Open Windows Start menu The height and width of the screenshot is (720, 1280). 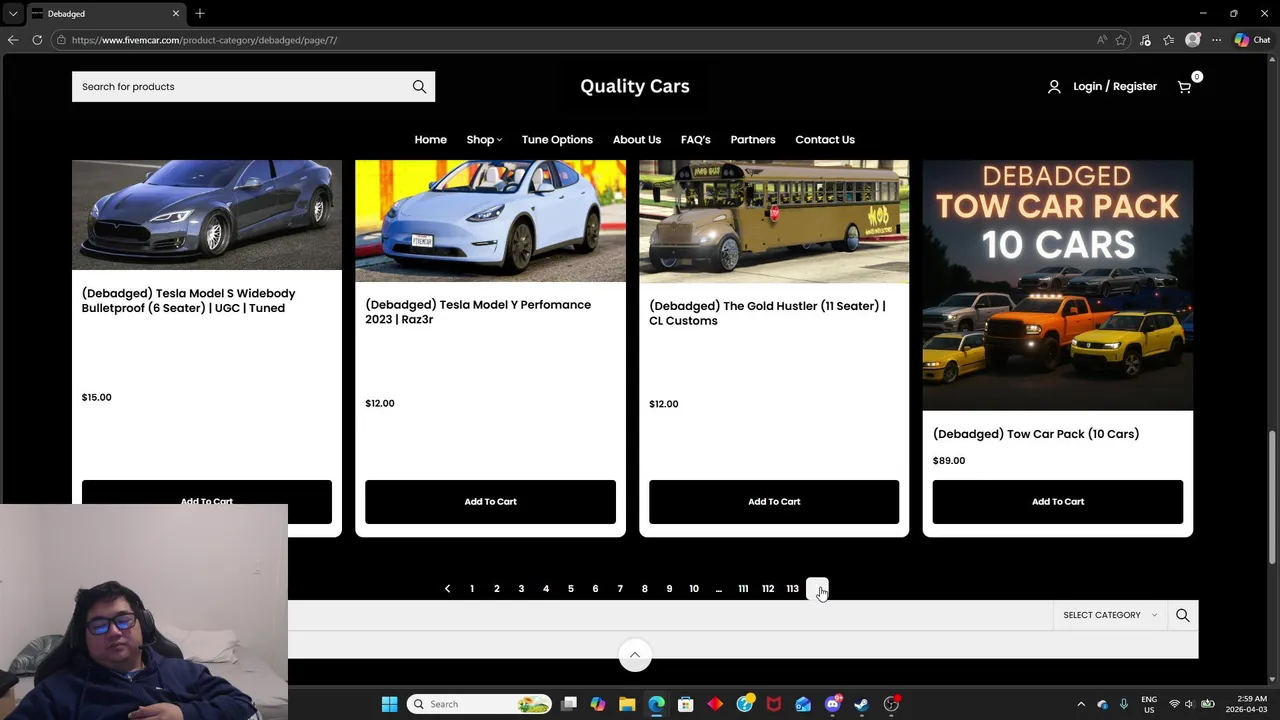click(390, 704)
